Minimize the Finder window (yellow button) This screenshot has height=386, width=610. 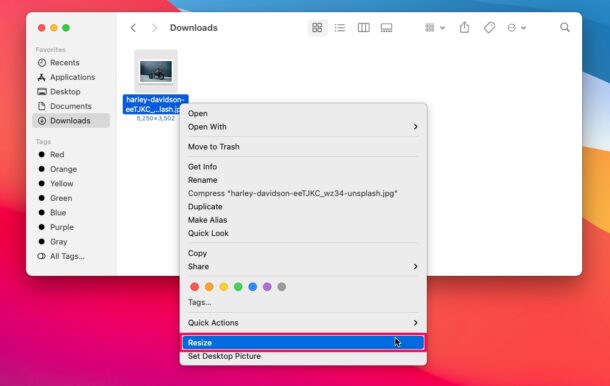click(x=54, y=28)
